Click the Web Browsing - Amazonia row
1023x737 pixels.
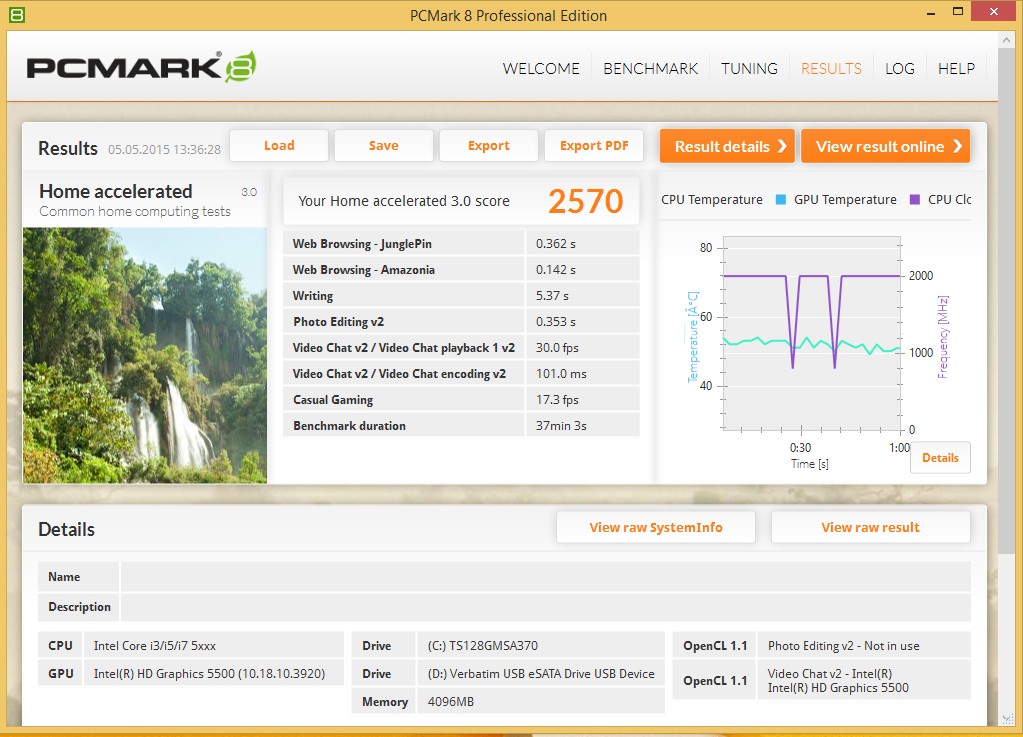(x=461, y=269)
